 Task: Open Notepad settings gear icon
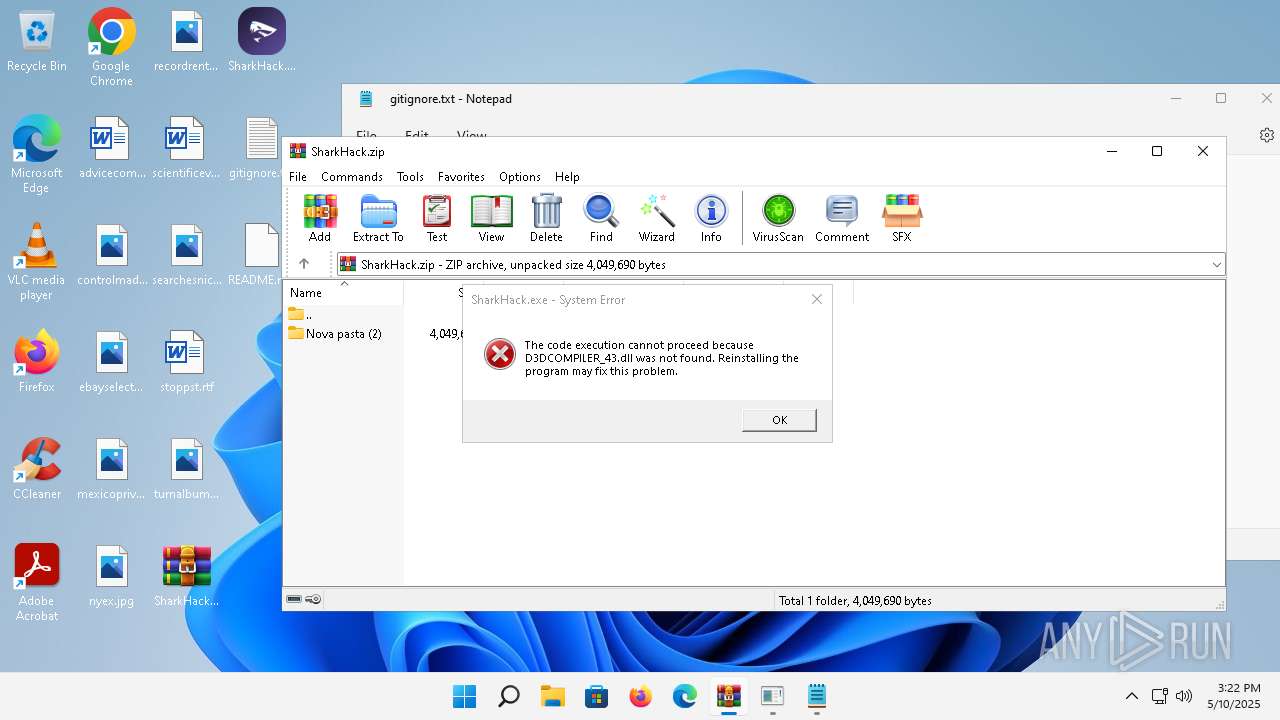[1267, 135]
